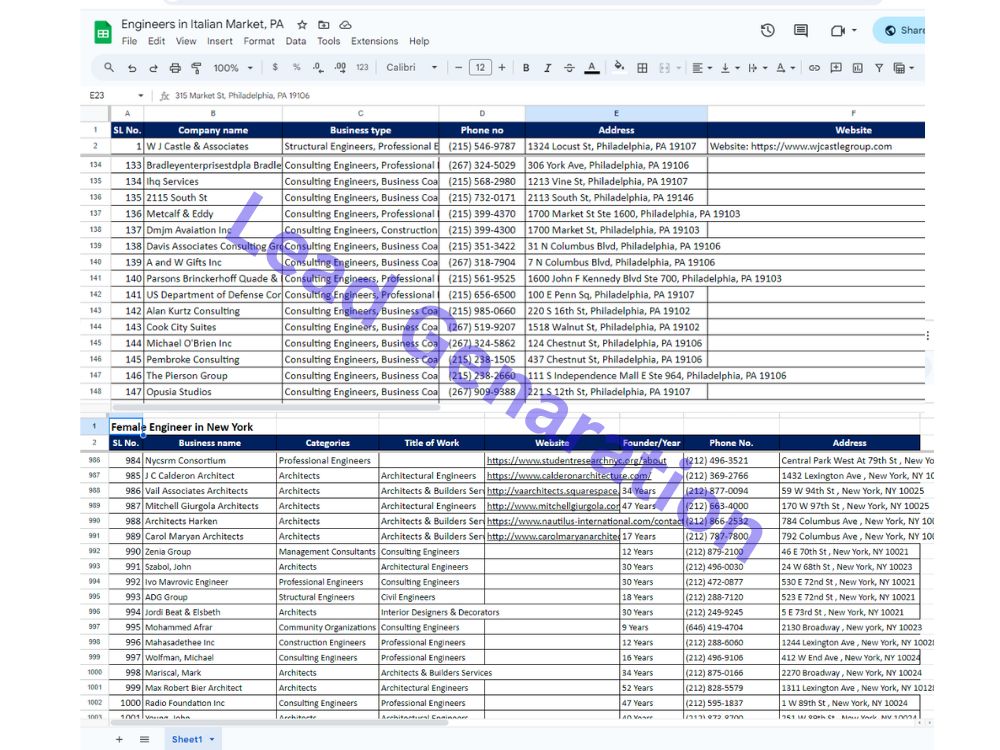Viewport: 1000px width, 750px height.
Task: Toggle bold formatting
Action: [526, 68]
